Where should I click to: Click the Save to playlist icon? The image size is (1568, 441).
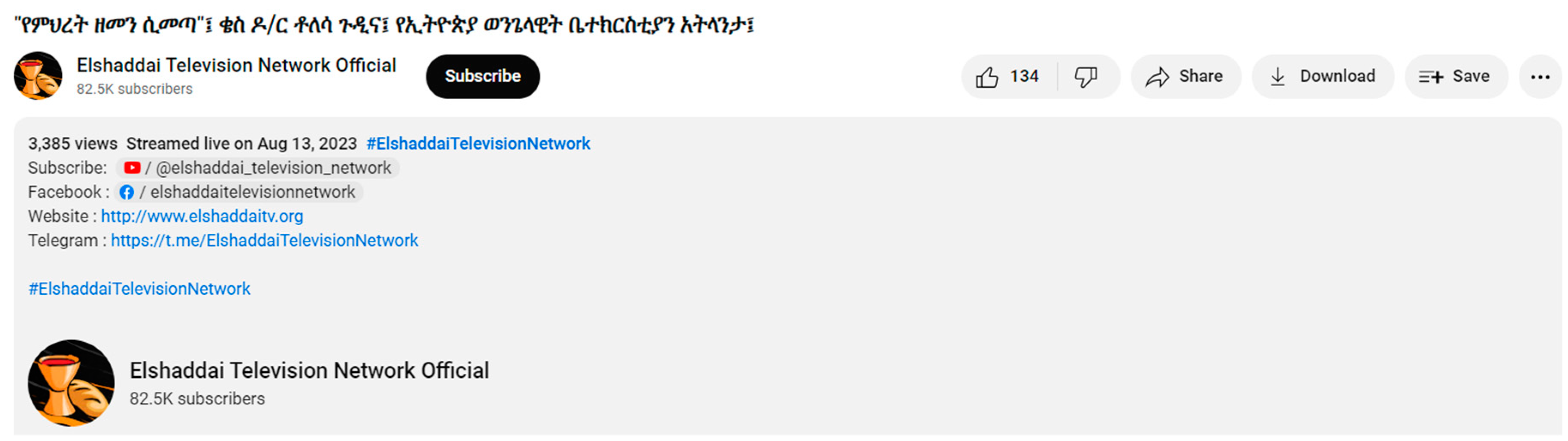point(1430,77)
